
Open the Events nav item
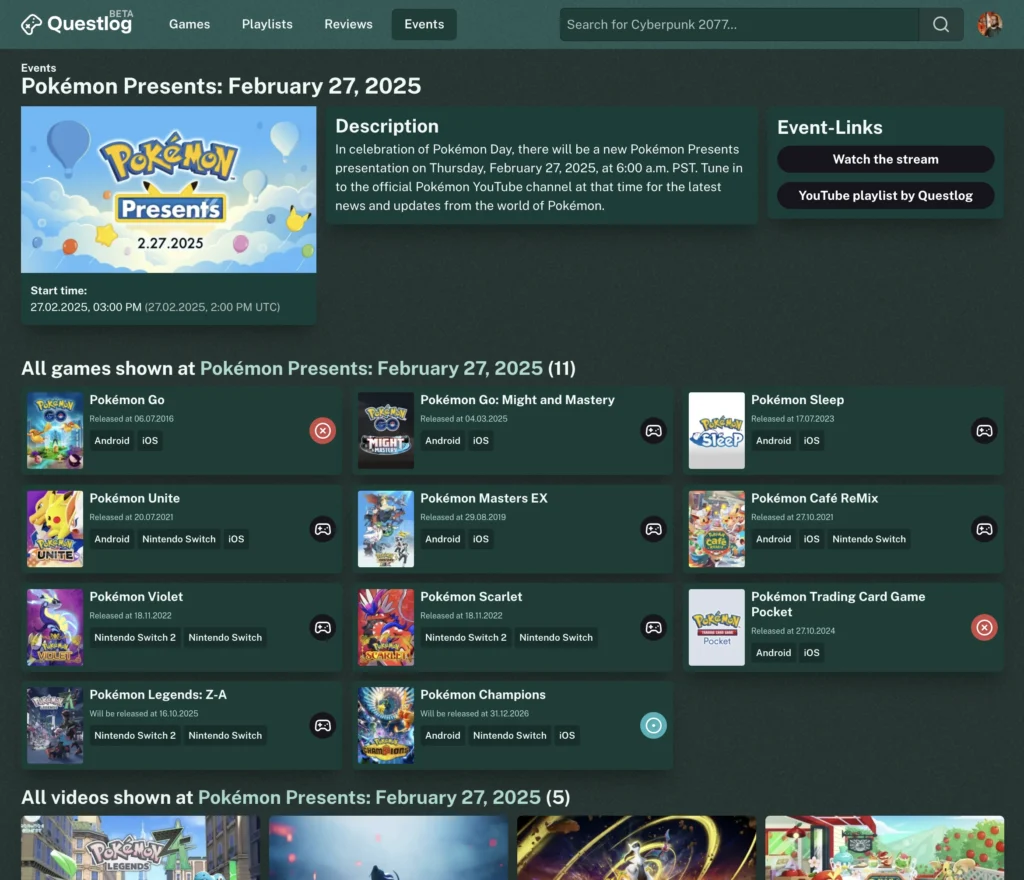pos(424,24)
